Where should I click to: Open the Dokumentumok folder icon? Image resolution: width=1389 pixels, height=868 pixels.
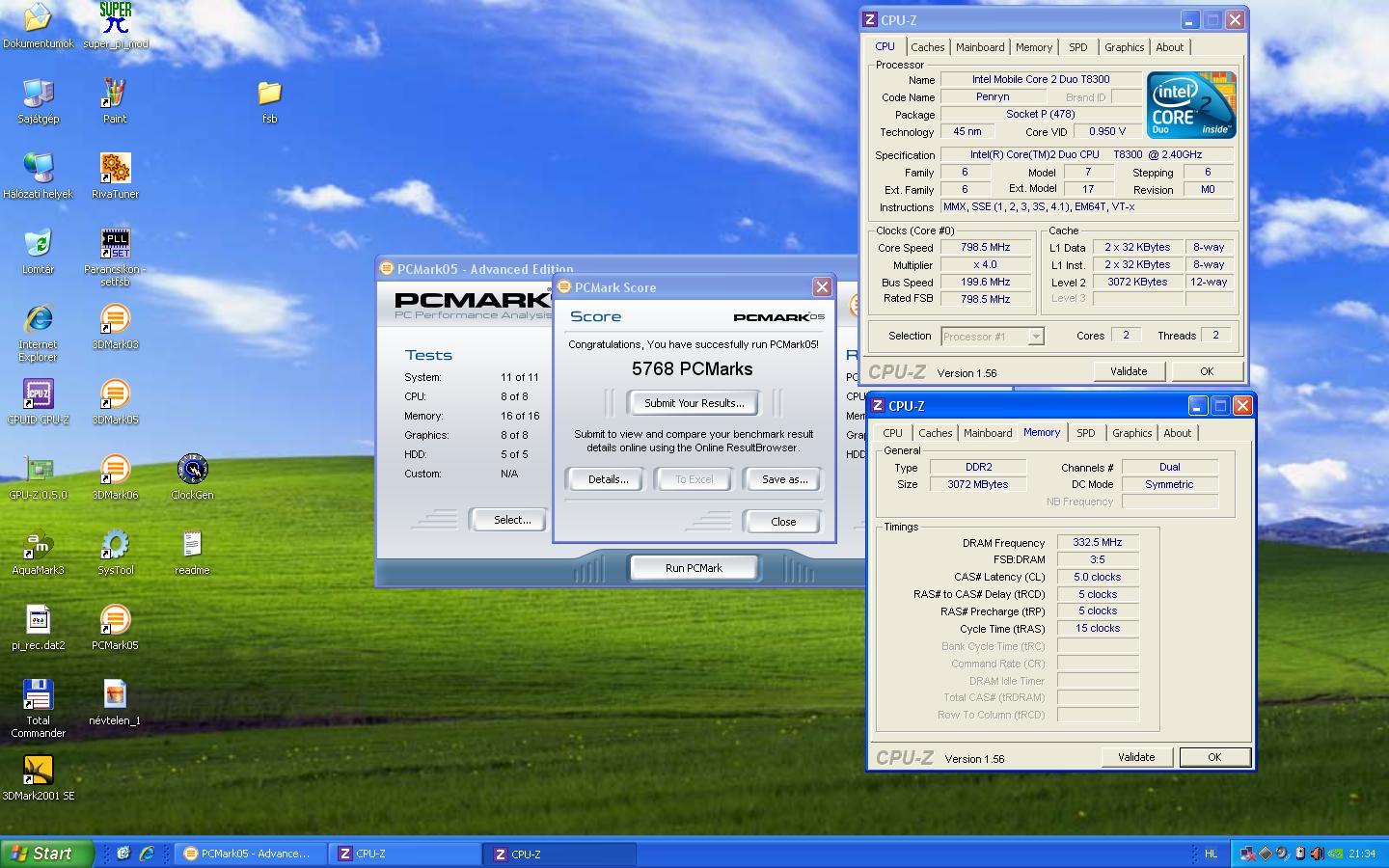(38, 25)
